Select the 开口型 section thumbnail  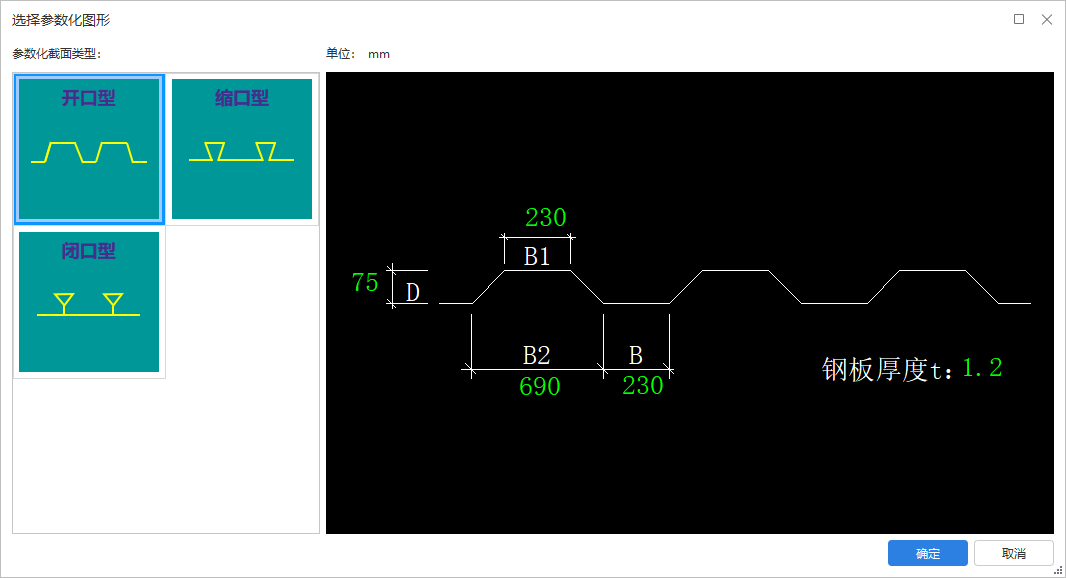89,149
